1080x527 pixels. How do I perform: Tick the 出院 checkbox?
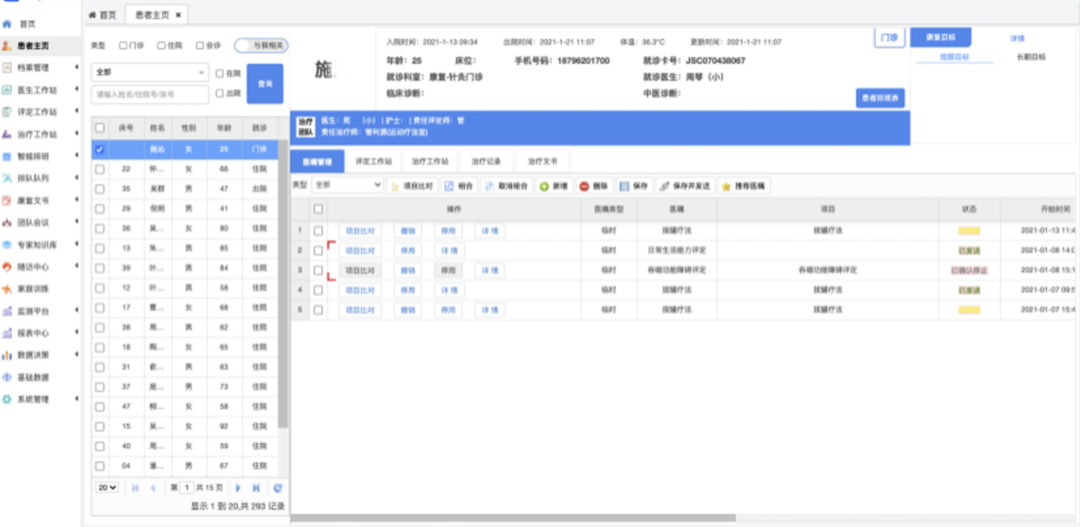point(219,93)
